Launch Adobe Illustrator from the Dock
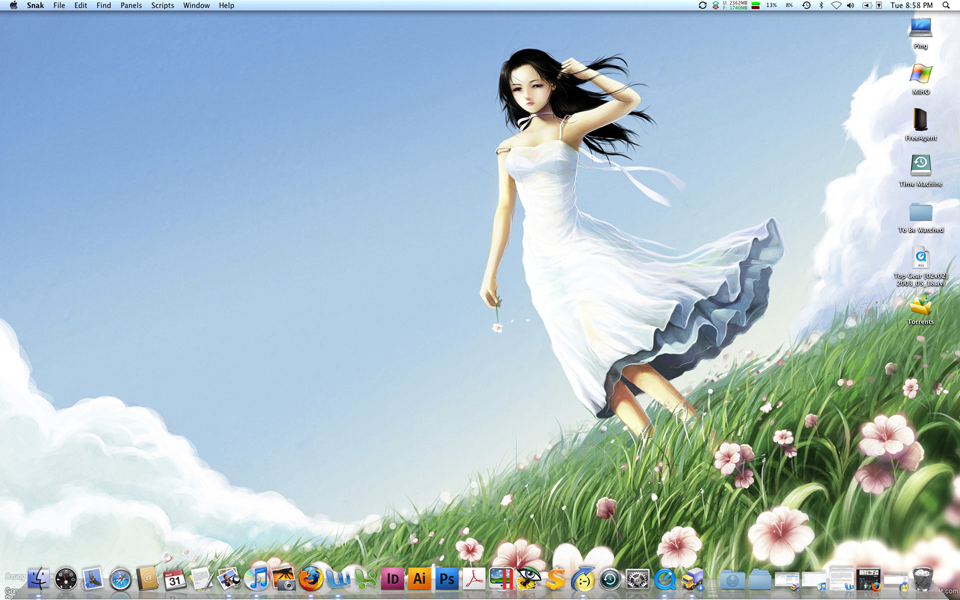960x600 pixels. click(420, 579)
